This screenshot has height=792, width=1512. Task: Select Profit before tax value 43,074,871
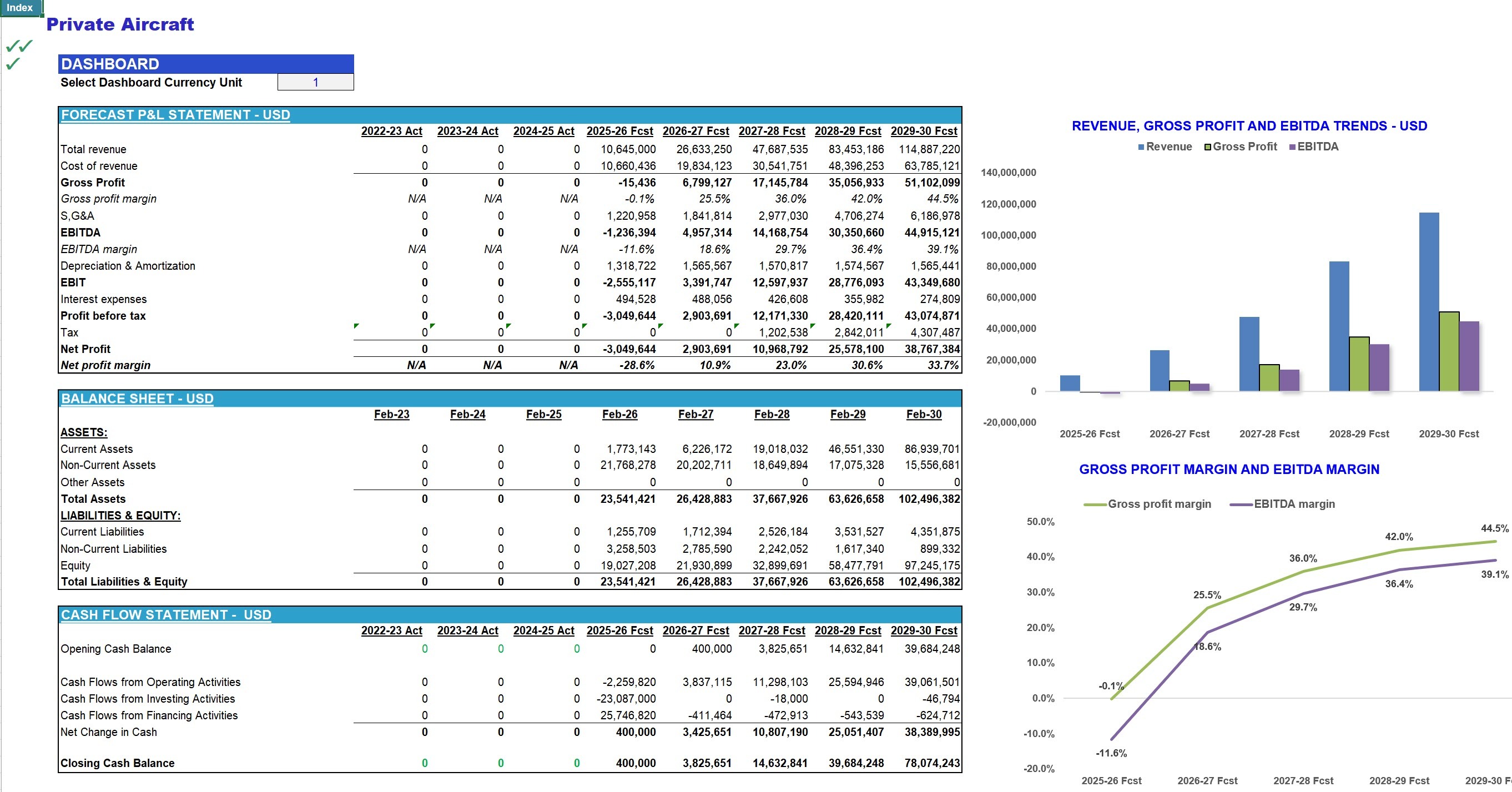coord(932,316)
